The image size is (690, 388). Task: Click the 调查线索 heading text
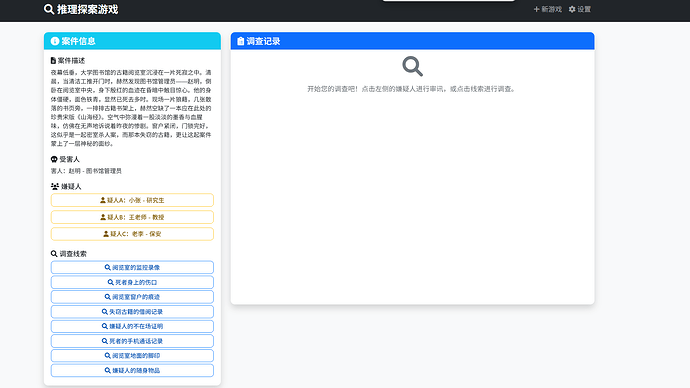point(73,254)
